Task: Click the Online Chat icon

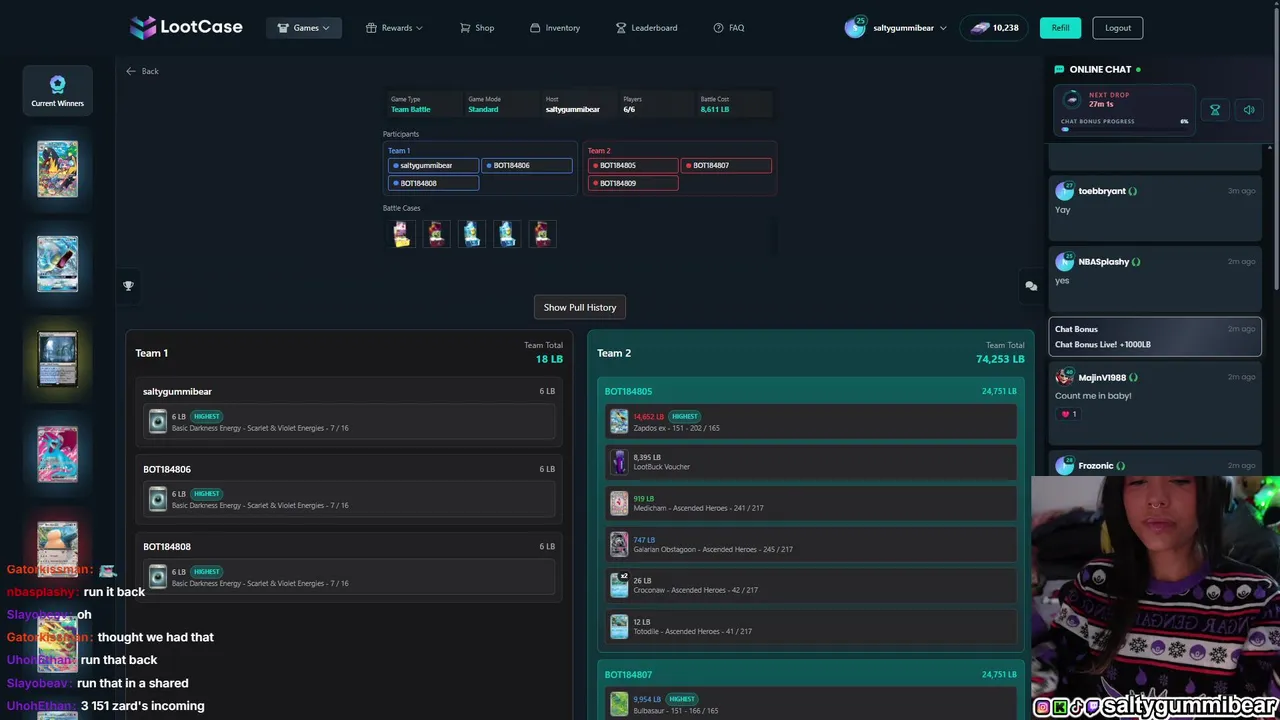Action: coord(1059,69)
